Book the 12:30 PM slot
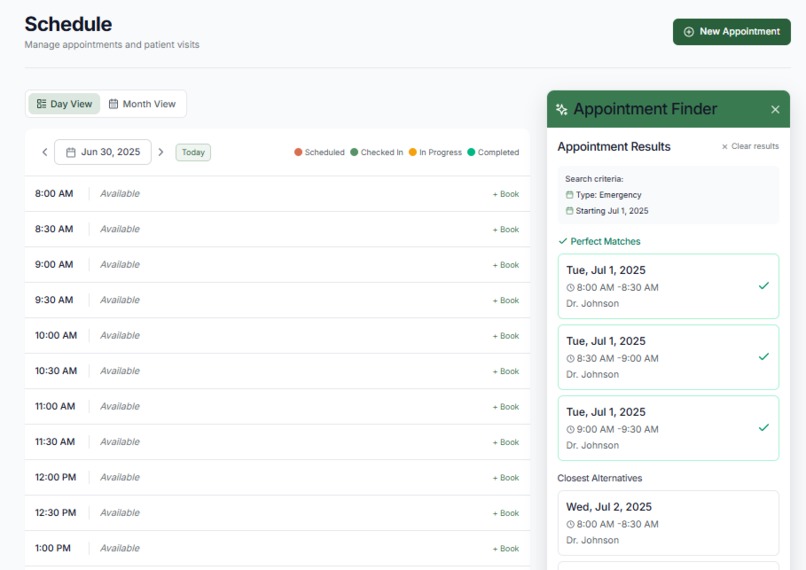The image size is (806, 570). pyautogui.click(x=506, y=513)
